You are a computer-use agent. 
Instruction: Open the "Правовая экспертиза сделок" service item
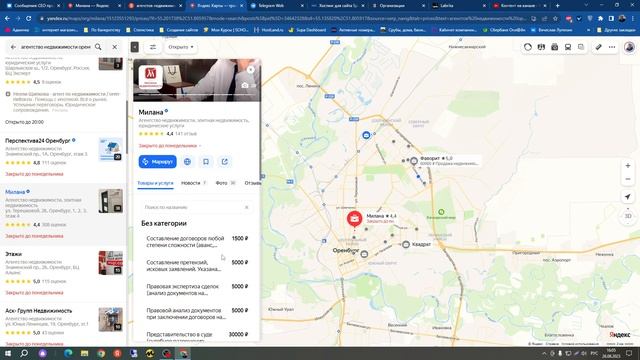click(196, 289)
